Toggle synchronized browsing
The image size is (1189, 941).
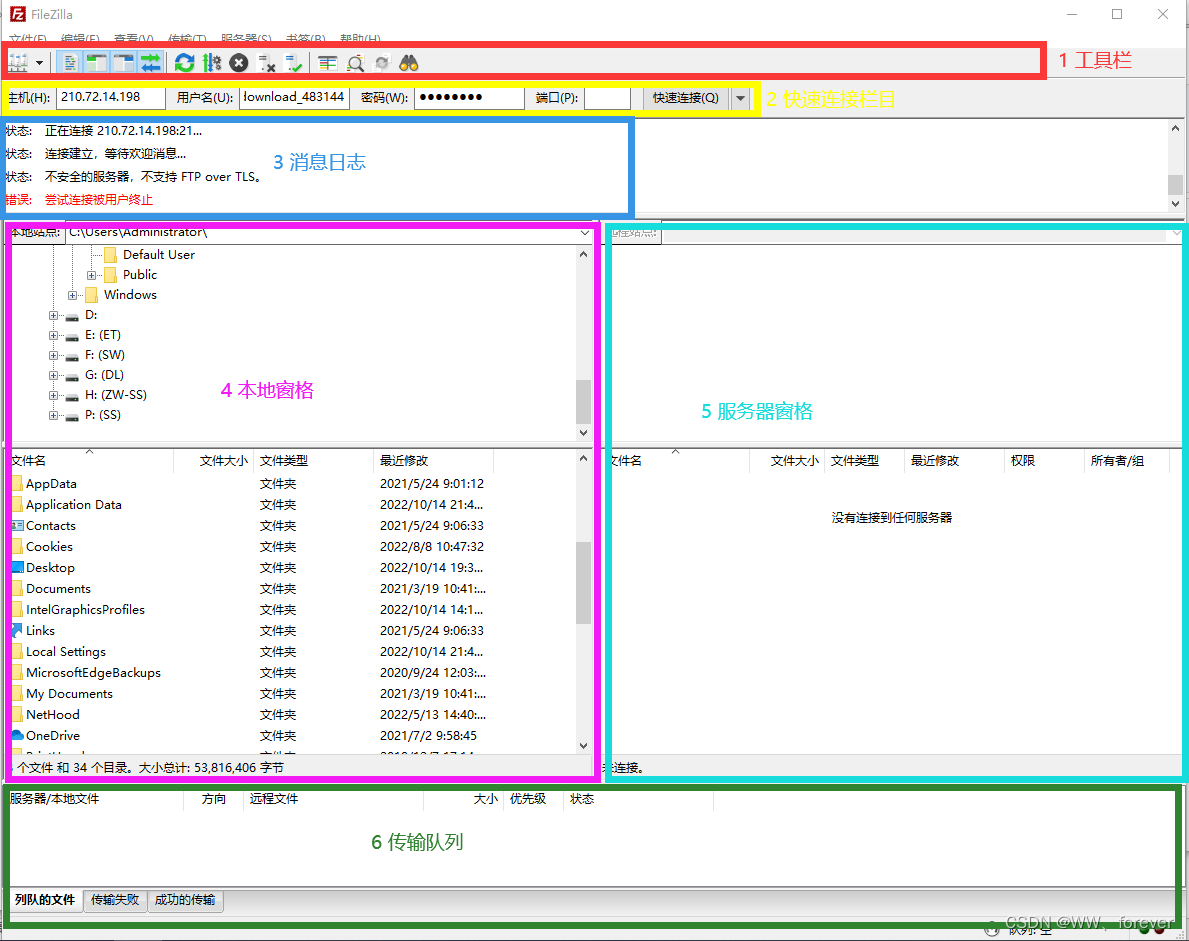click(382, 62)
